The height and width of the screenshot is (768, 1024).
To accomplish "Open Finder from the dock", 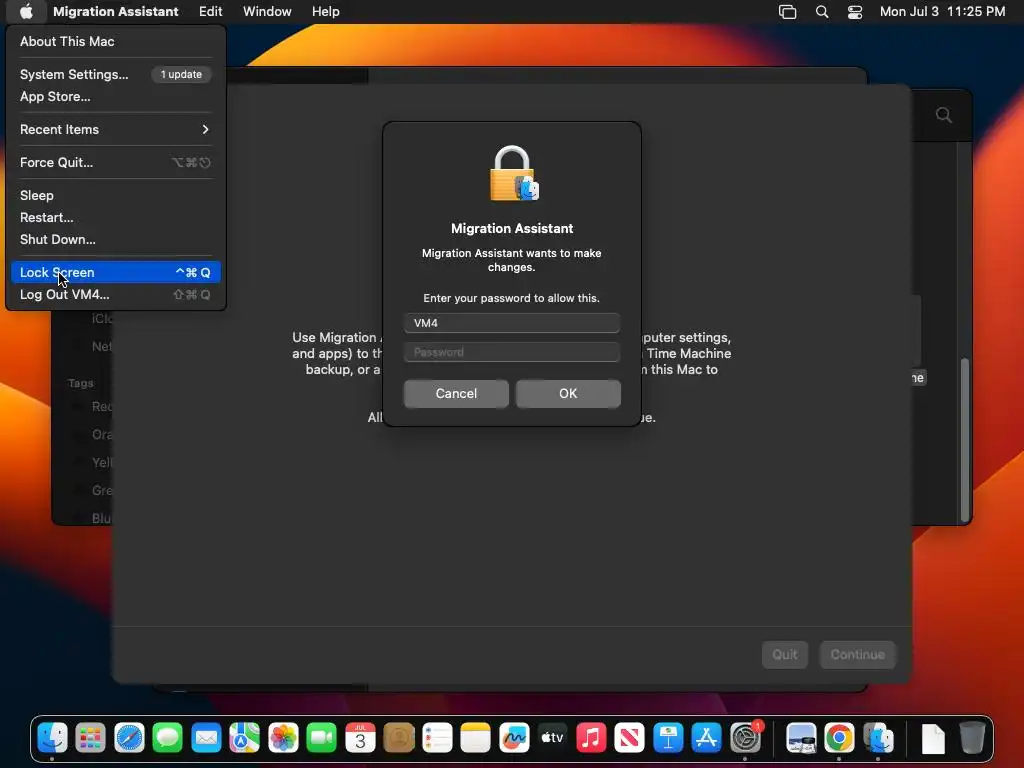I will tap(52, 738).
